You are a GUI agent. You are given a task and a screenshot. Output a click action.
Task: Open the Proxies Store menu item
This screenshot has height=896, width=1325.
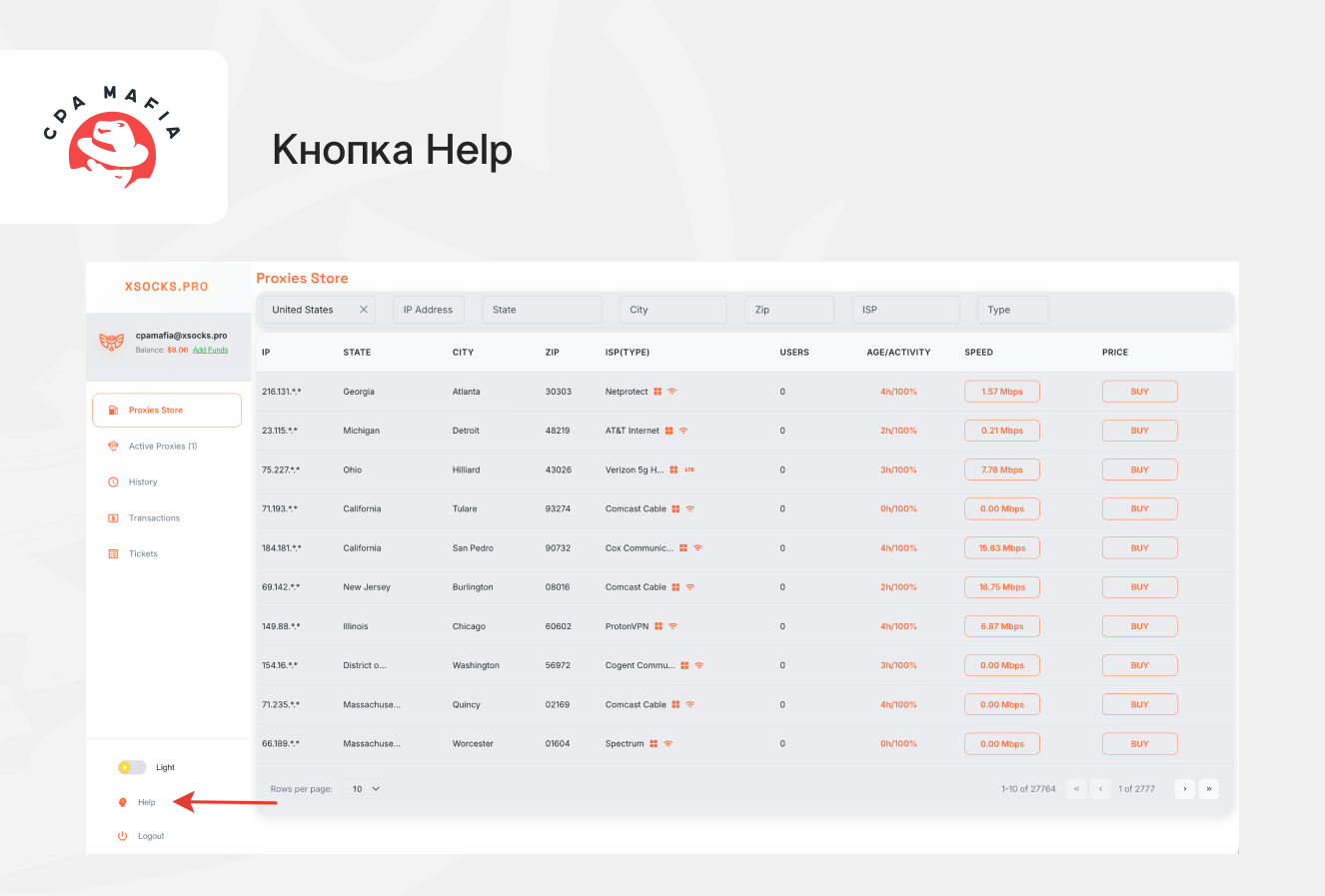(167, 411)
